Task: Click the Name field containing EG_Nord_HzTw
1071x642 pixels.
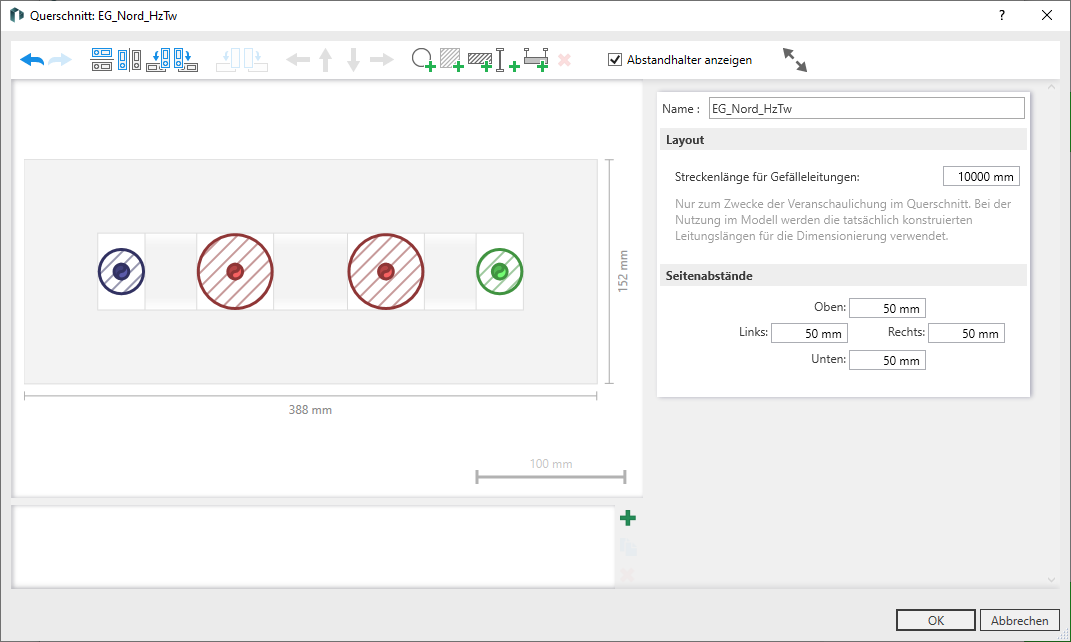Action: [x=867, y=109]
